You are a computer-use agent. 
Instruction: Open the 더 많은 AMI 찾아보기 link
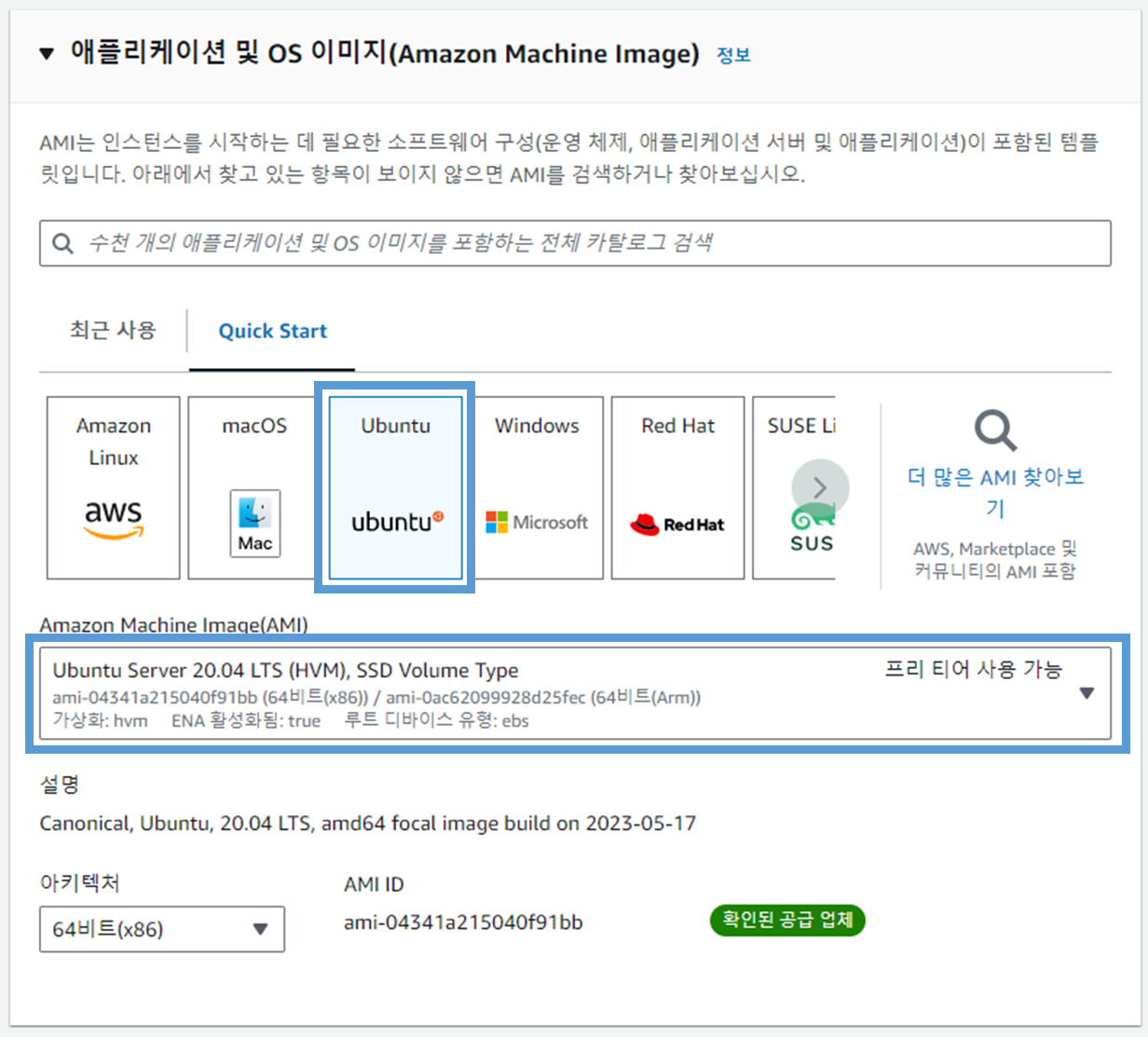click(x=995, y=492)
